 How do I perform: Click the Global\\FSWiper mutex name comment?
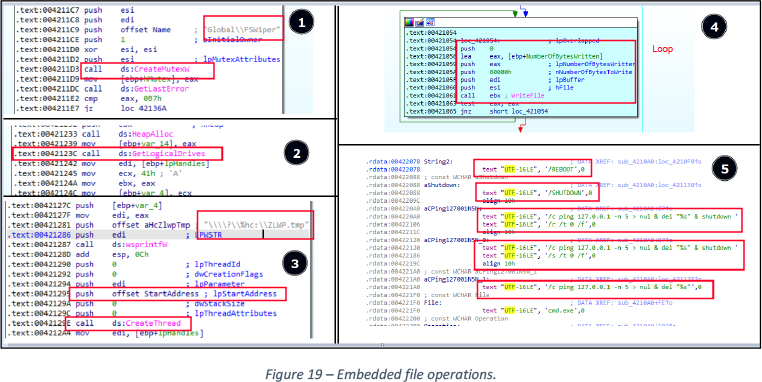242,30
